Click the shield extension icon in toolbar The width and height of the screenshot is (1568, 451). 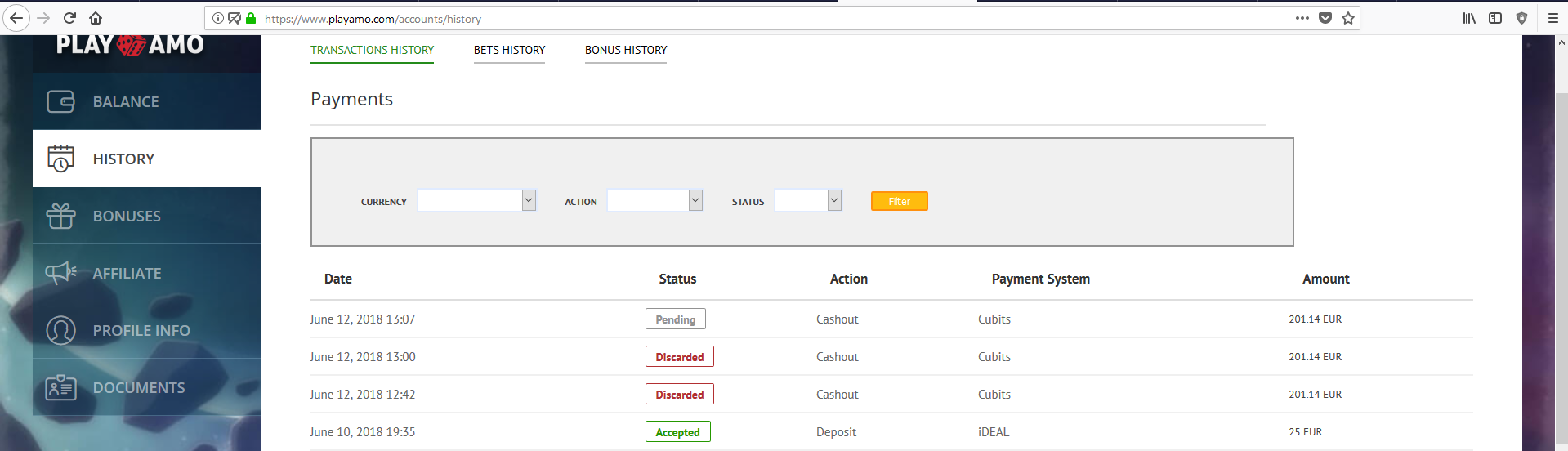(1521, 18)
